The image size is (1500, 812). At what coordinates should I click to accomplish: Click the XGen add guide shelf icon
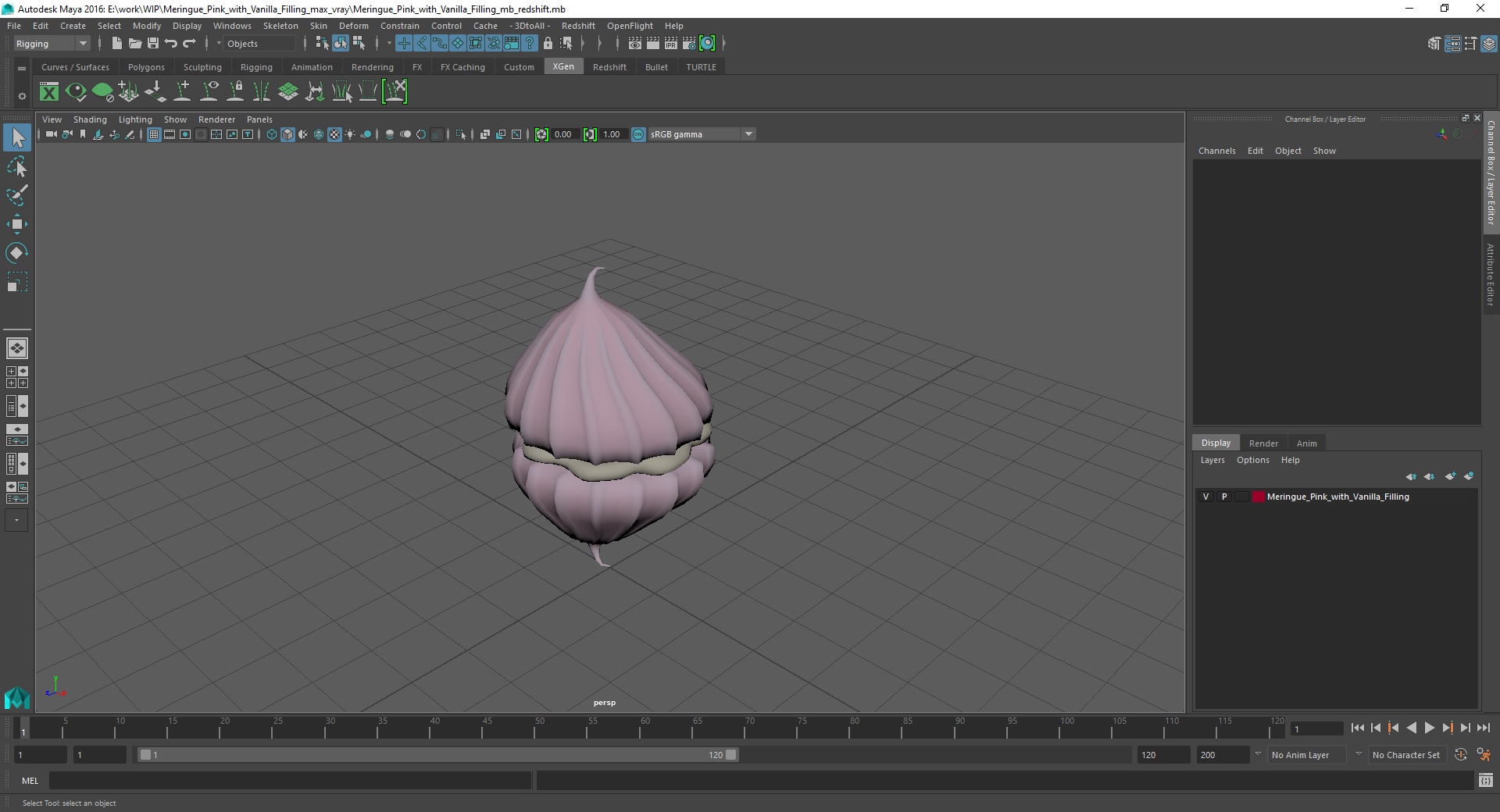point(182,92)
